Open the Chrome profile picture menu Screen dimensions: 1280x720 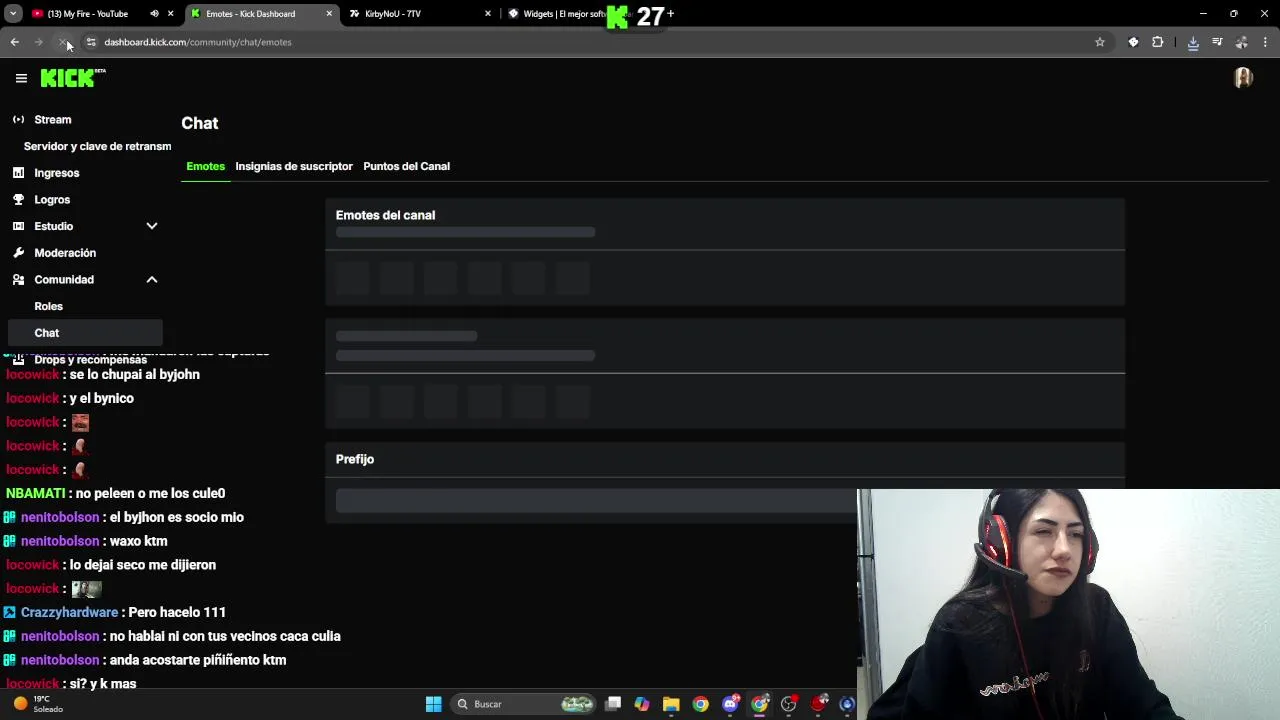coord(1241,42)
